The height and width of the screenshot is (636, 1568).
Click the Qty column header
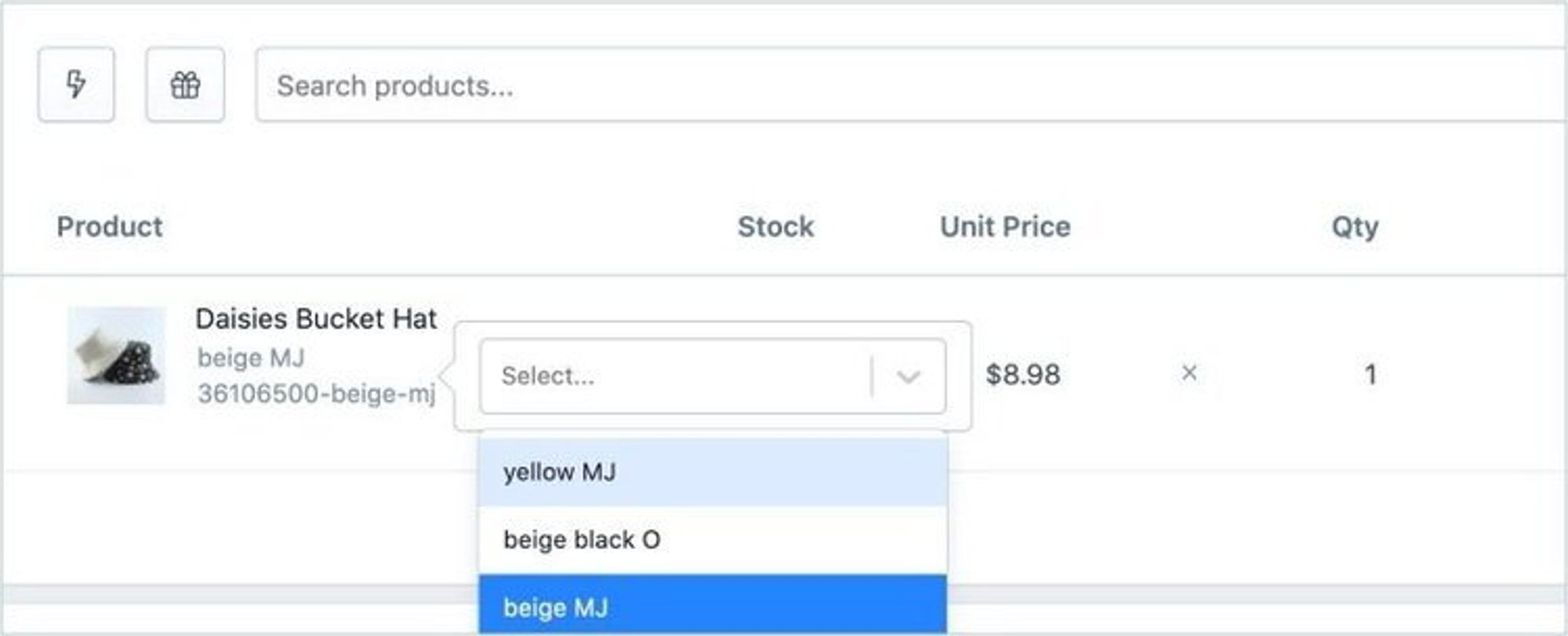coord(1355,227)
